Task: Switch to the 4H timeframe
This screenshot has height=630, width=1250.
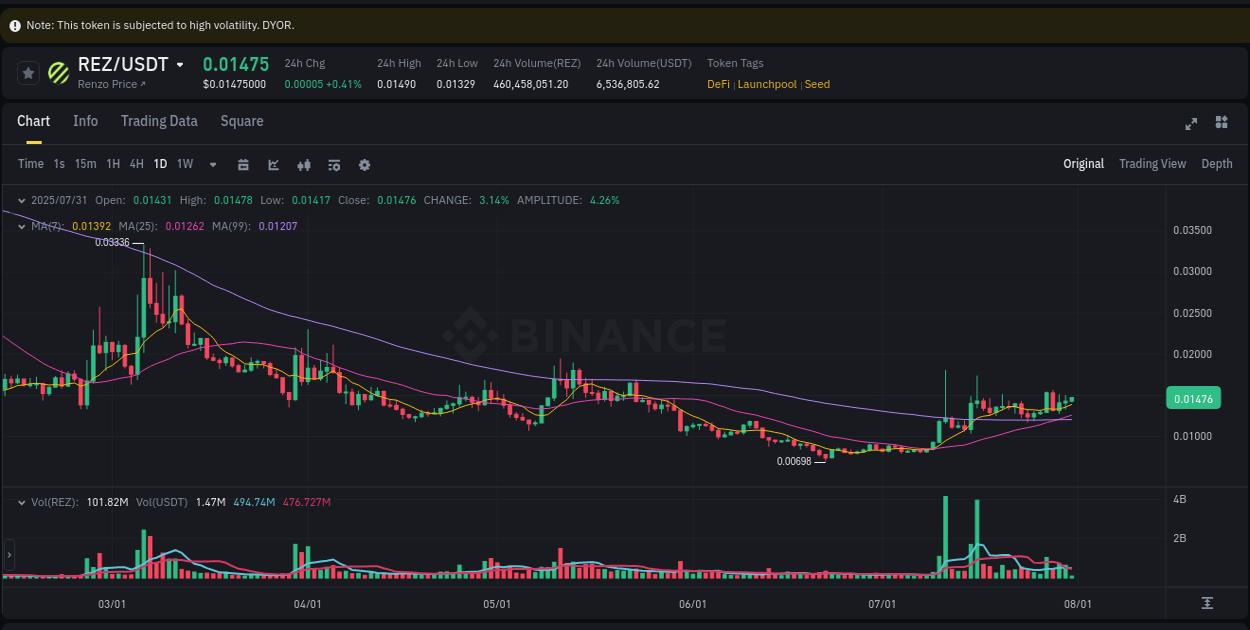Action: 136,164
